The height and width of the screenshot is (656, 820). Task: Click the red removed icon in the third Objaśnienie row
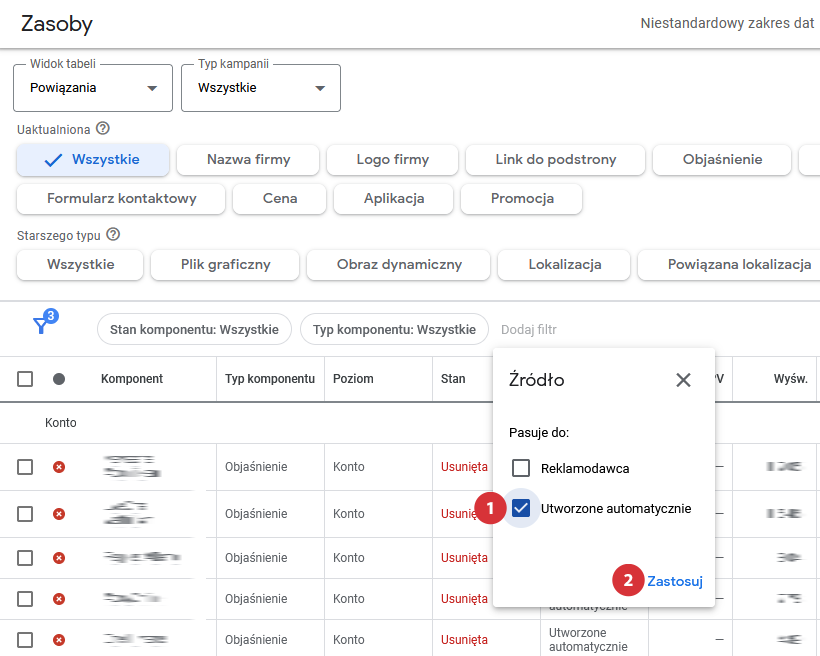click(59, 558)
